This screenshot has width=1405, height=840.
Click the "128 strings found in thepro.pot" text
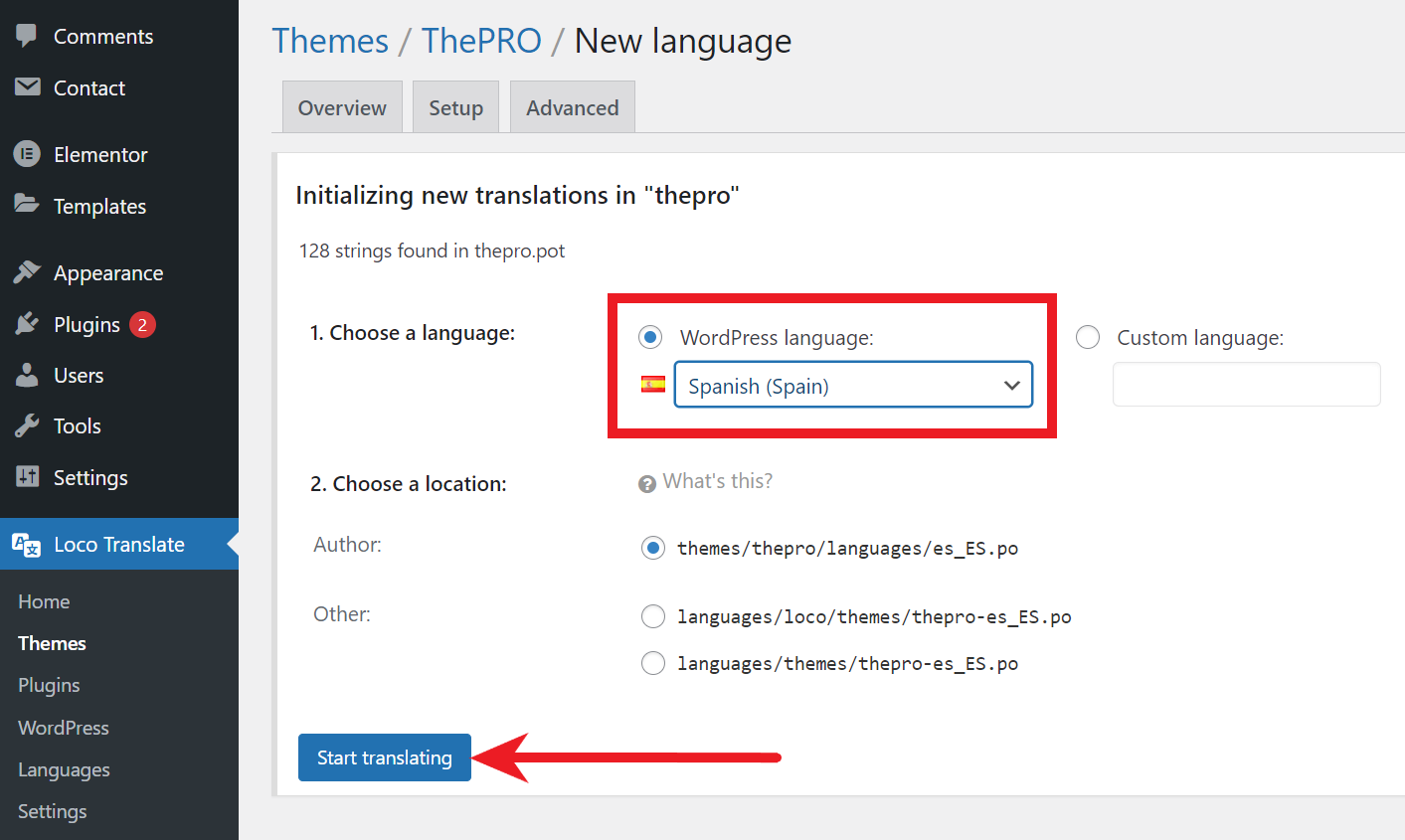point(432,251)
